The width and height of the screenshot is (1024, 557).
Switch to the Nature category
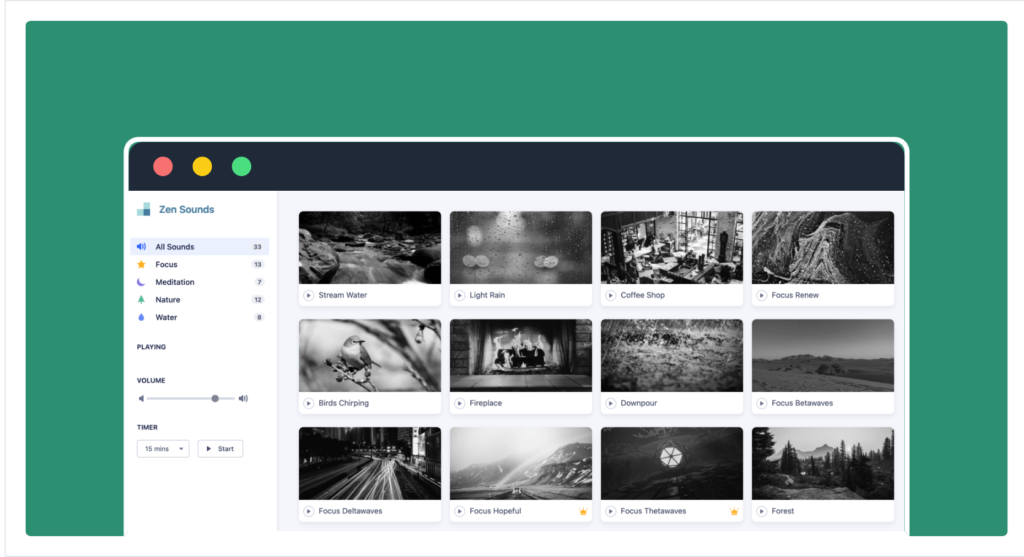pos(200,300)
